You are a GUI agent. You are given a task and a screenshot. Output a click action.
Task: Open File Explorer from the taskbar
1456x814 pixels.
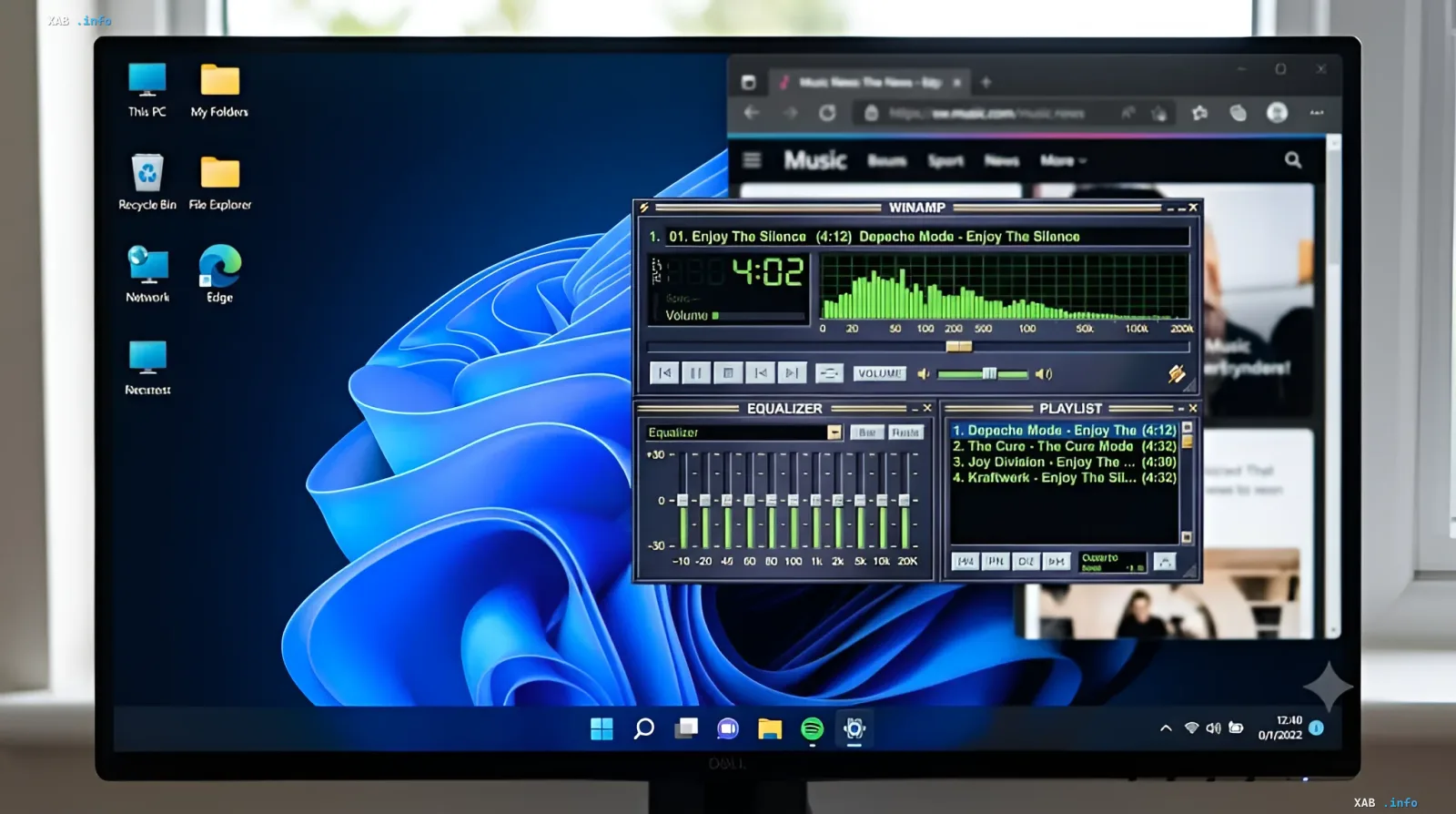770,728
